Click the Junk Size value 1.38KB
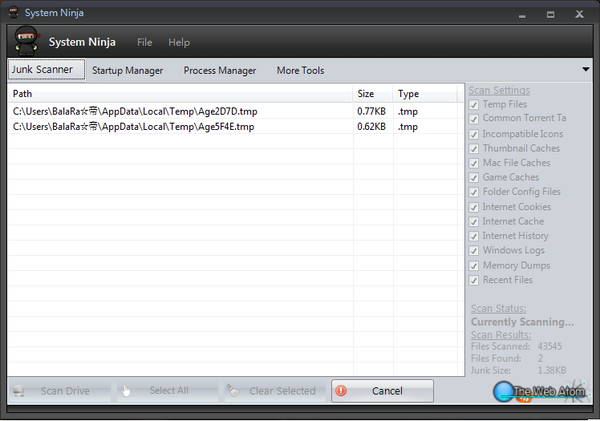This screenshot has height=421, width=600. (x=552, y=370)
